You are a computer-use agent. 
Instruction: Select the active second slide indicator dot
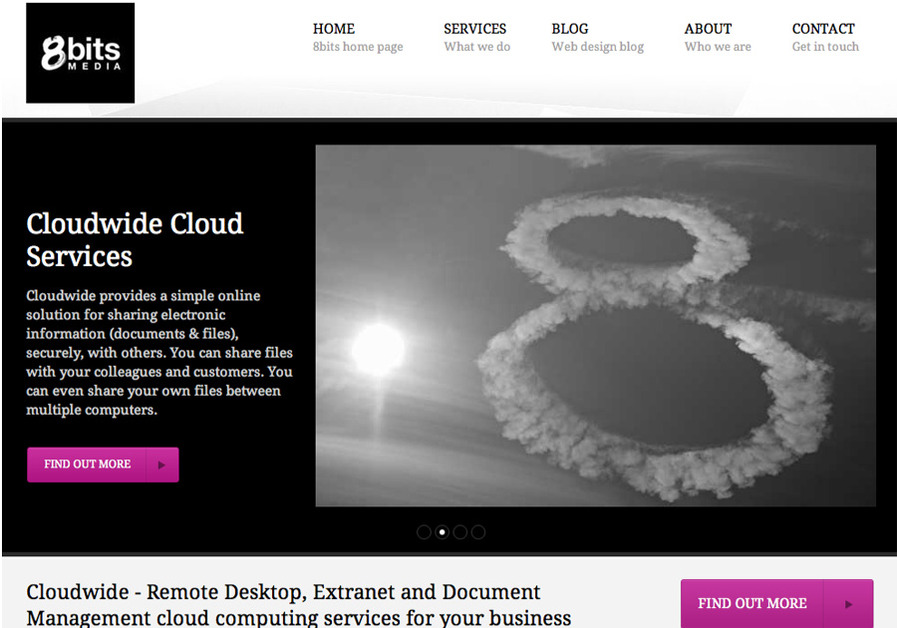[442, 532]
